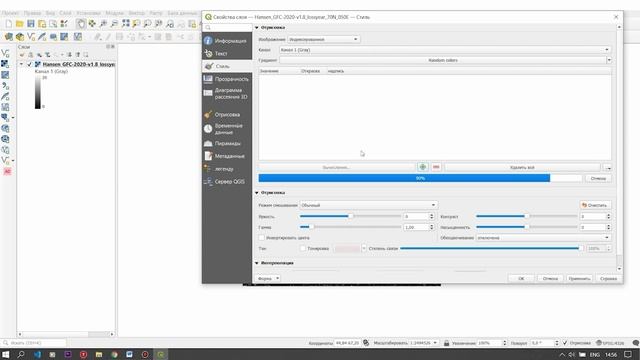The width and height of the screenshot is (640, 360).
Task: Open the Random colors gradient dropdown arrow
Action: tap(609, 60)
